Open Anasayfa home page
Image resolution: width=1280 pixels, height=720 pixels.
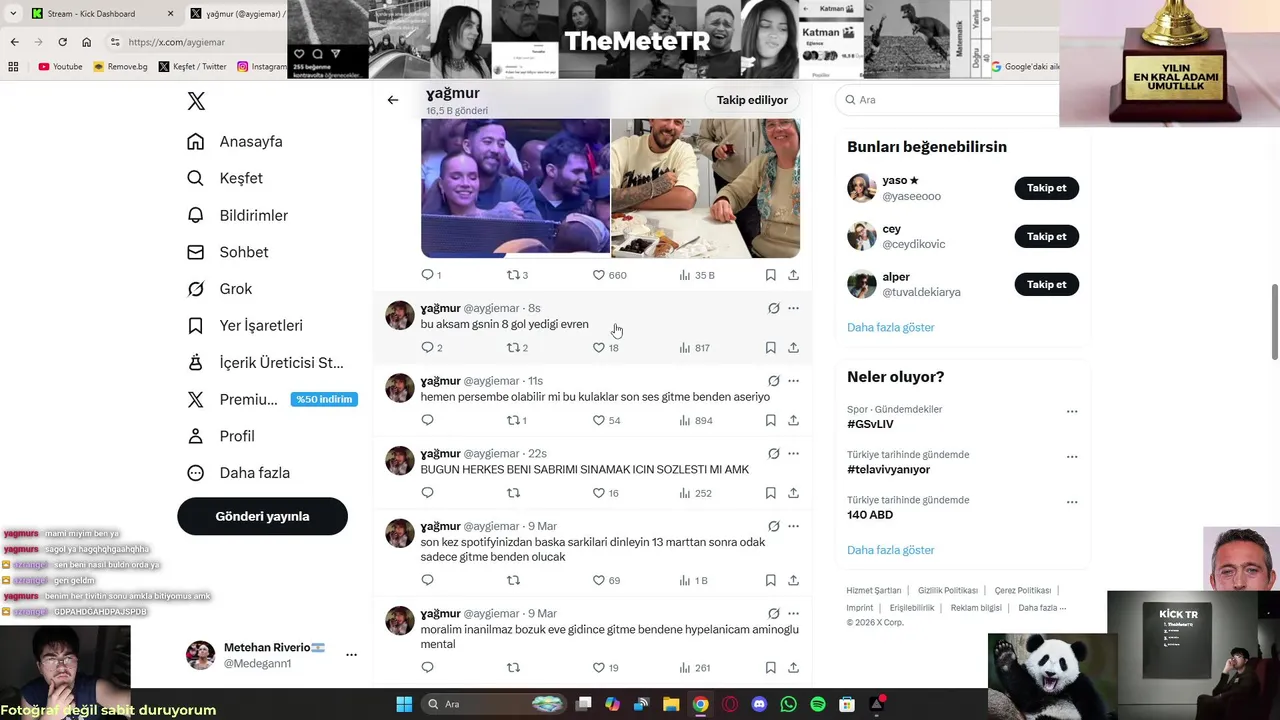(235, 142)
